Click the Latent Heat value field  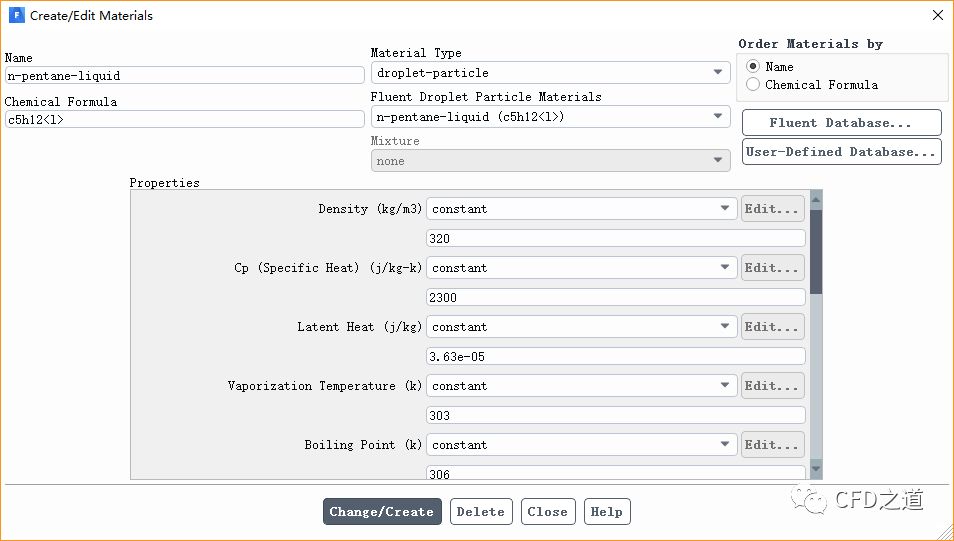pos(615,357)
